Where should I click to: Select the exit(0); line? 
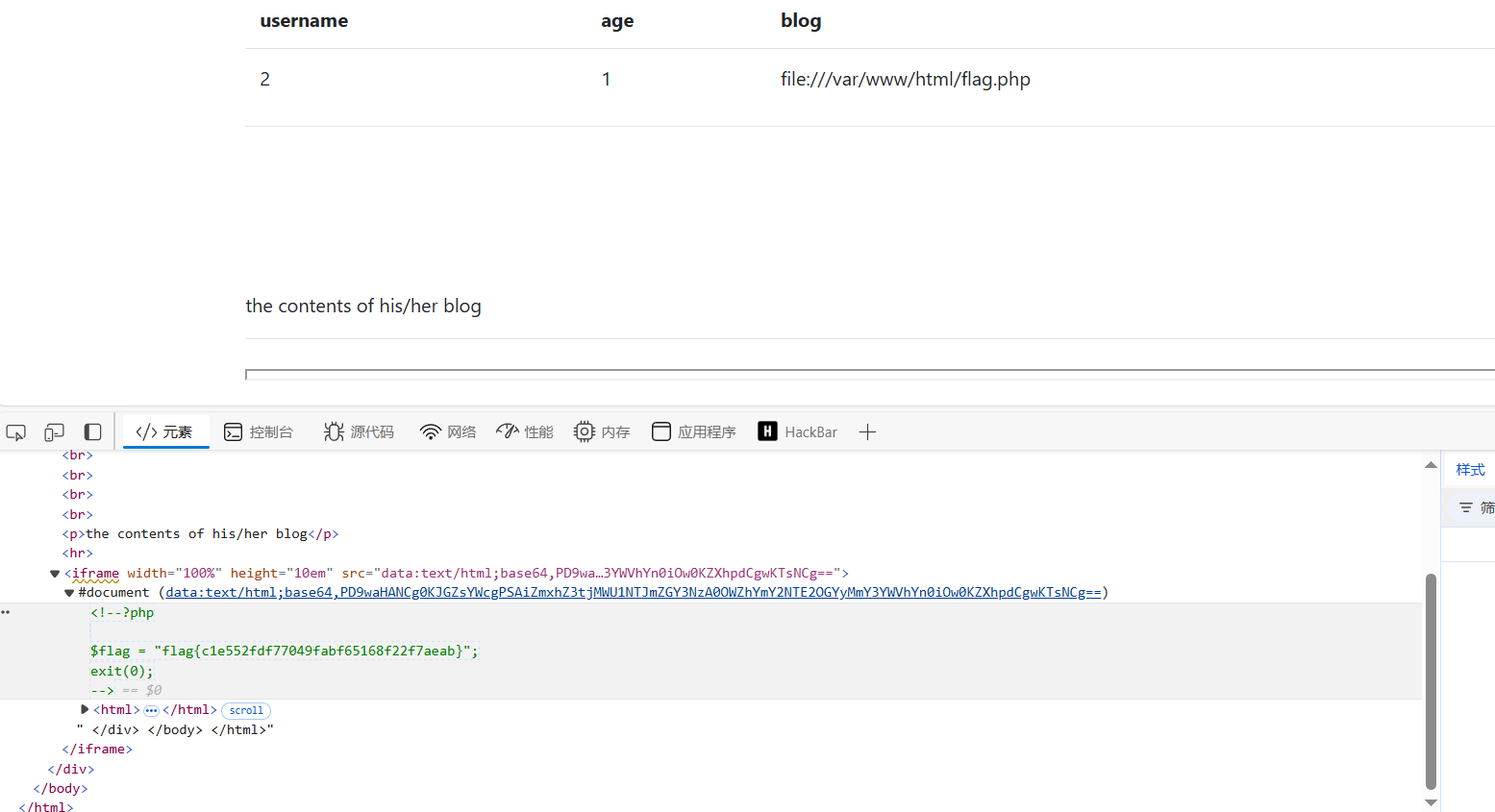[x=122, y=672]
